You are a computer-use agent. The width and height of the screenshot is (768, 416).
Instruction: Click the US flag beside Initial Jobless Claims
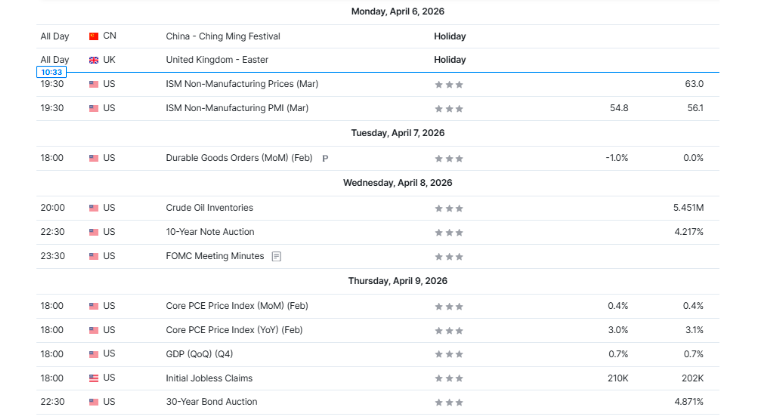click(94, 378)
